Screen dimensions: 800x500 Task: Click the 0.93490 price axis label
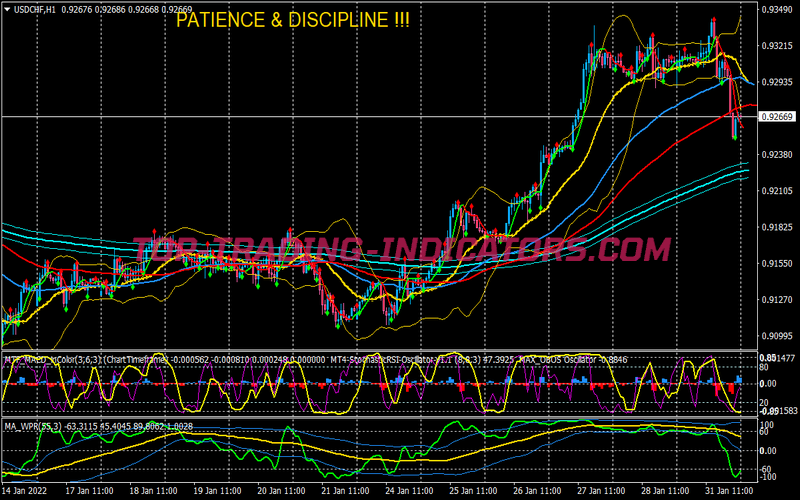click(x=777, y=10)
